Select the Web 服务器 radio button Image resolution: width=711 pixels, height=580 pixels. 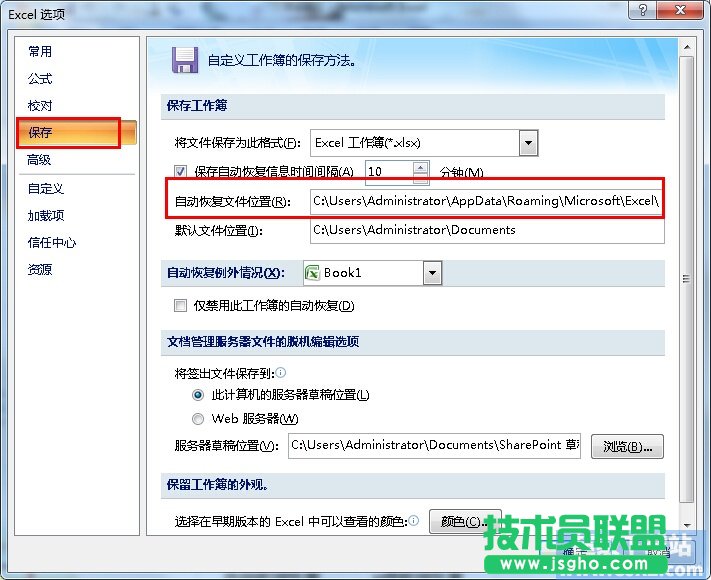pos(198,419)
